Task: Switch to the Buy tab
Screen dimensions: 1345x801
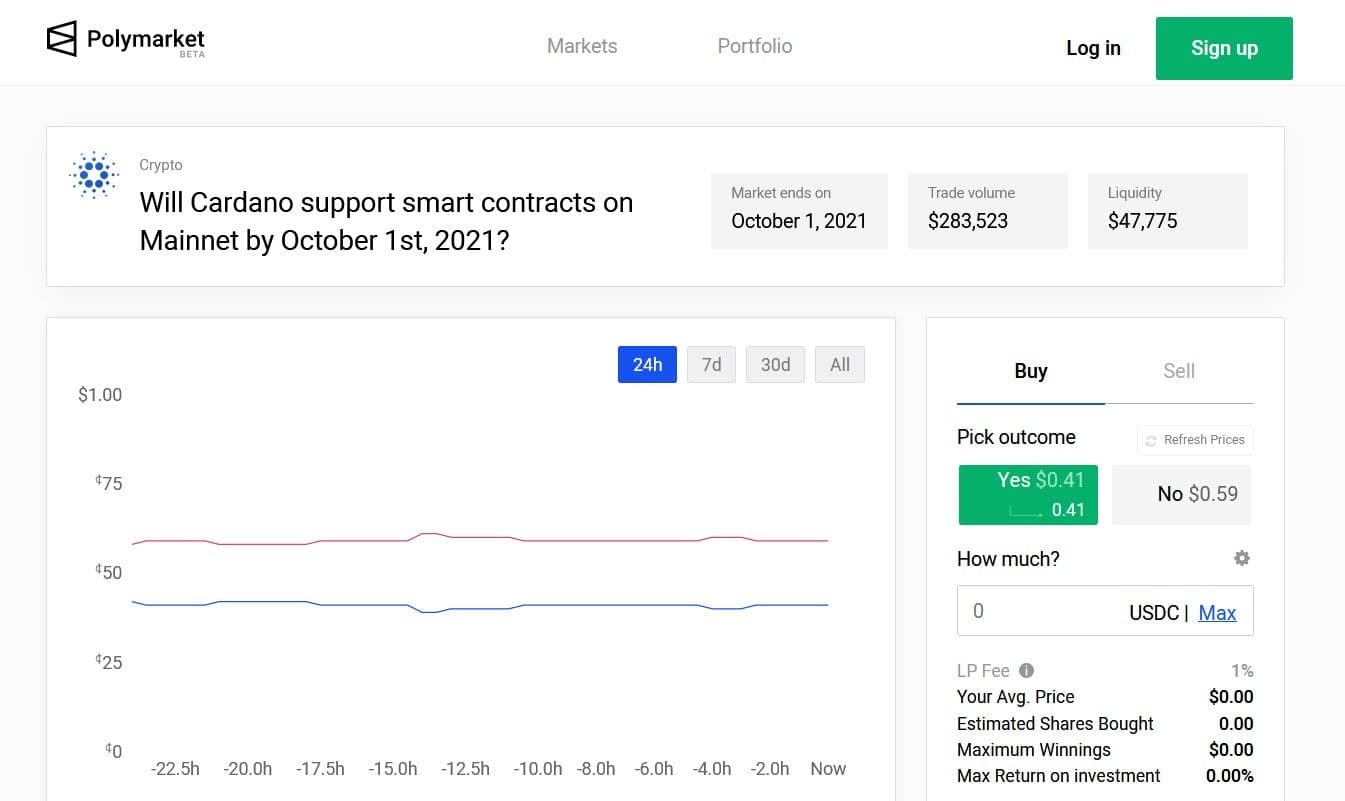Action: (x=1030, y=371)
